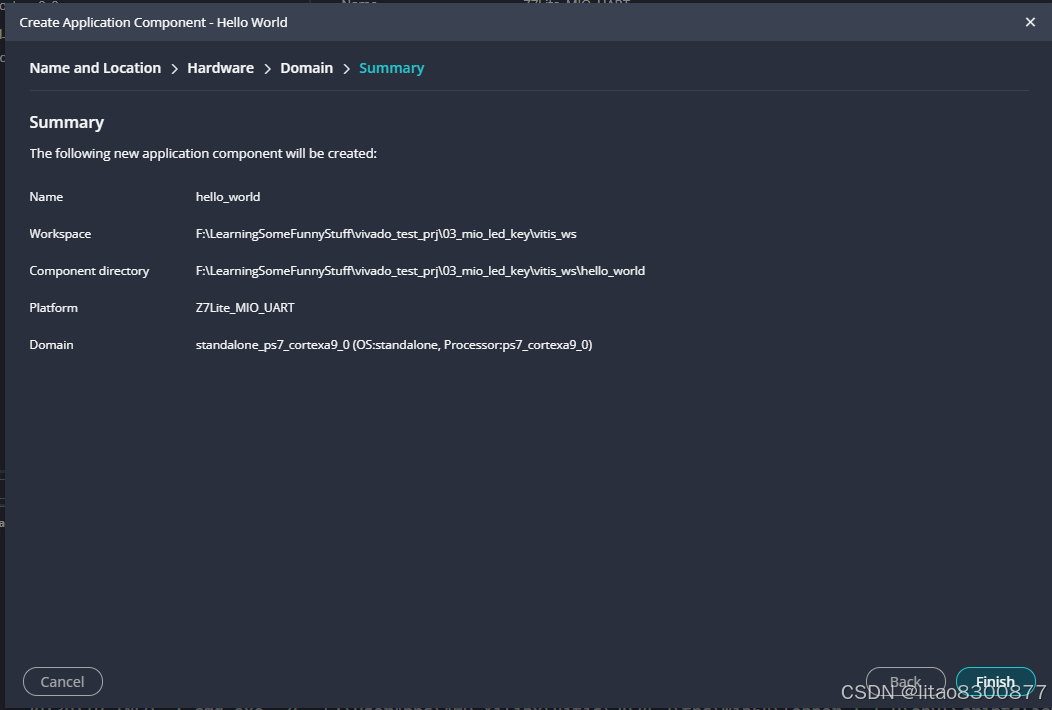Image resolution: width=1052 pixels, height=710 pixels.
Task: Select the Summary step in breadcrumb
Action: click(391, 68)
